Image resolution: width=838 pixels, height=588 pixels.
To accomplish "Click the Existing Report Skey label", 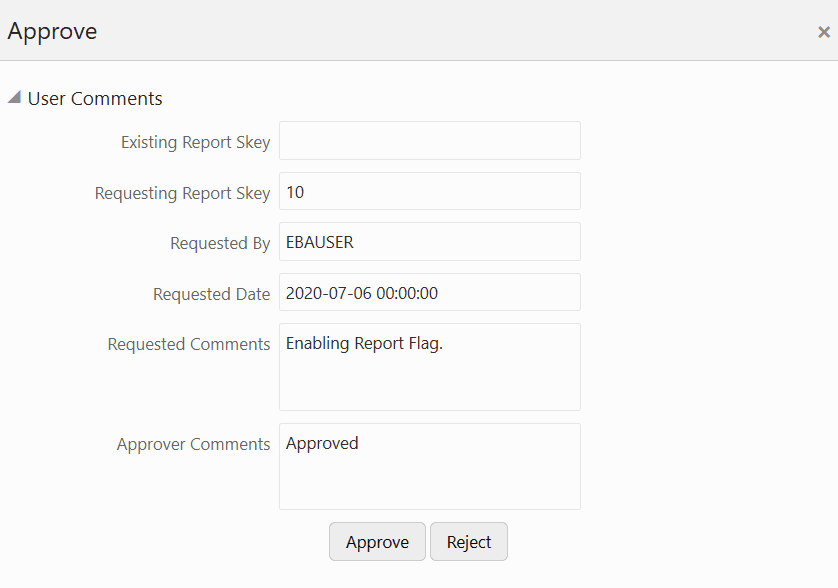I will [195, 142].
